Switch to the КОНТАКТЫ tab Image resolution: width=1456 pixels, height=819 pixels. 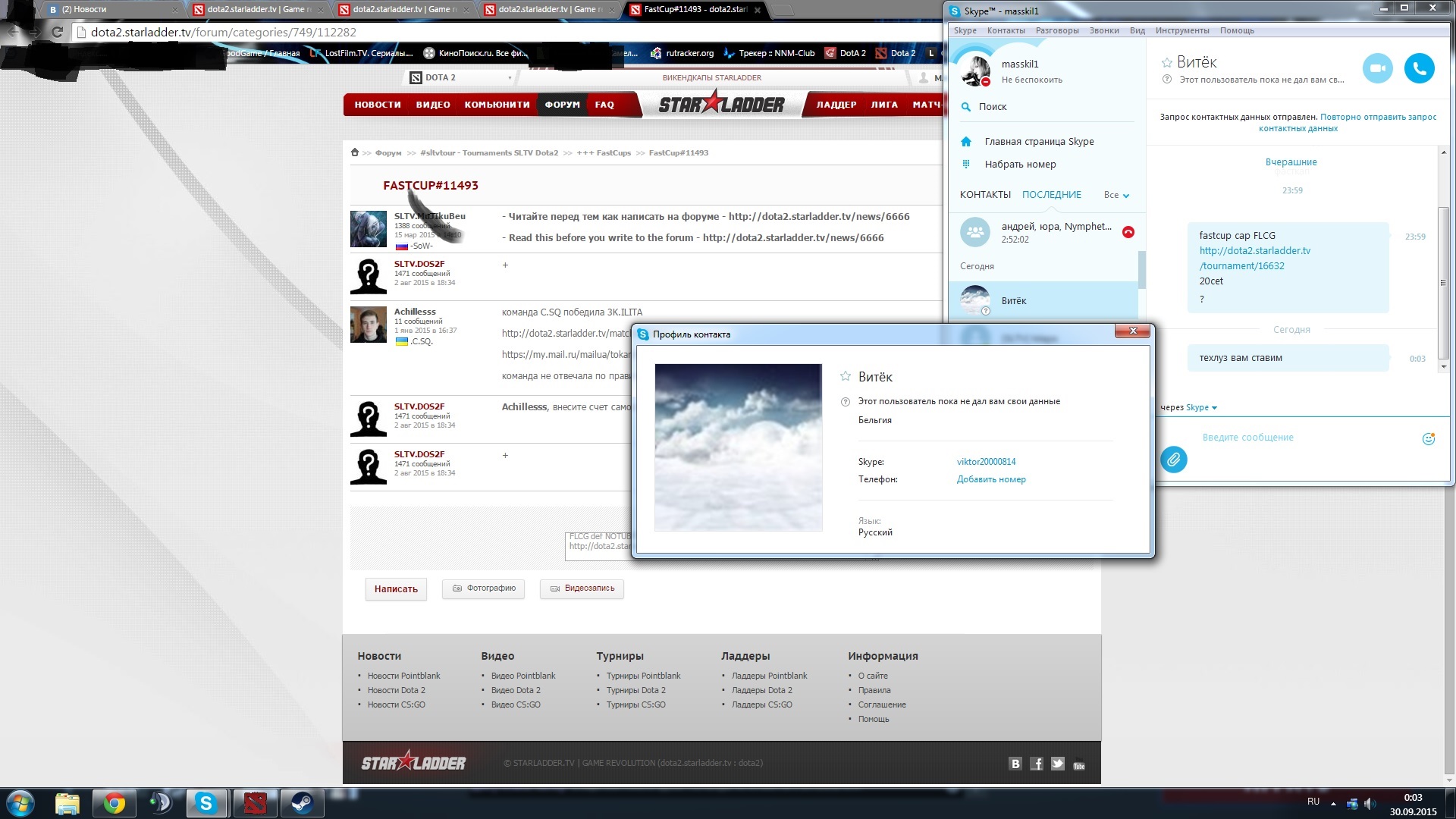985,195
